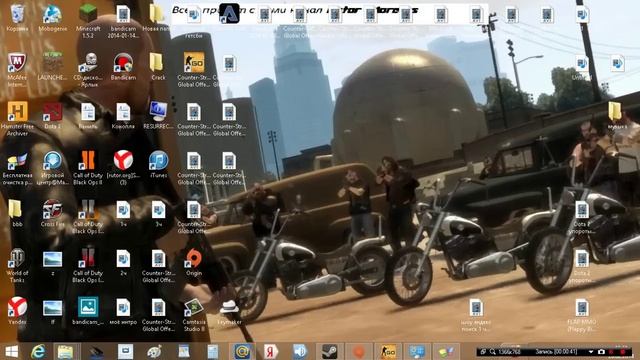This screenshot has width=640, height=360.
Task: Open the bandicam_ image file with teal icon
Action: click(88, 311)
